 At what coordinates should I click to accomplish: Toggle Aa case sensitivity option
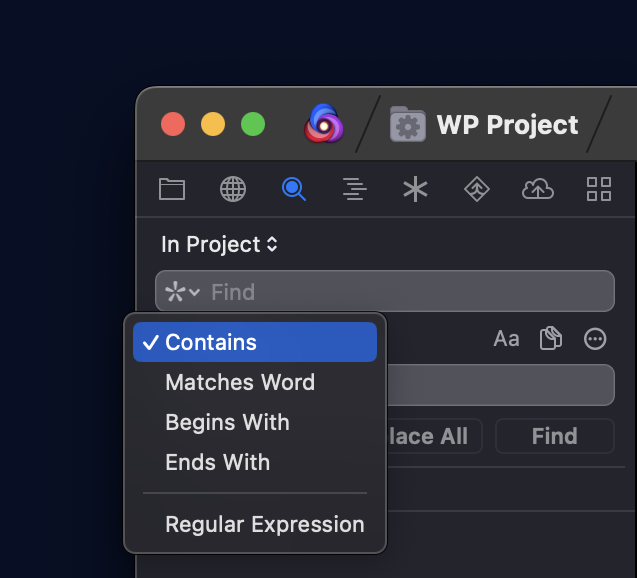tap(506, 338)
